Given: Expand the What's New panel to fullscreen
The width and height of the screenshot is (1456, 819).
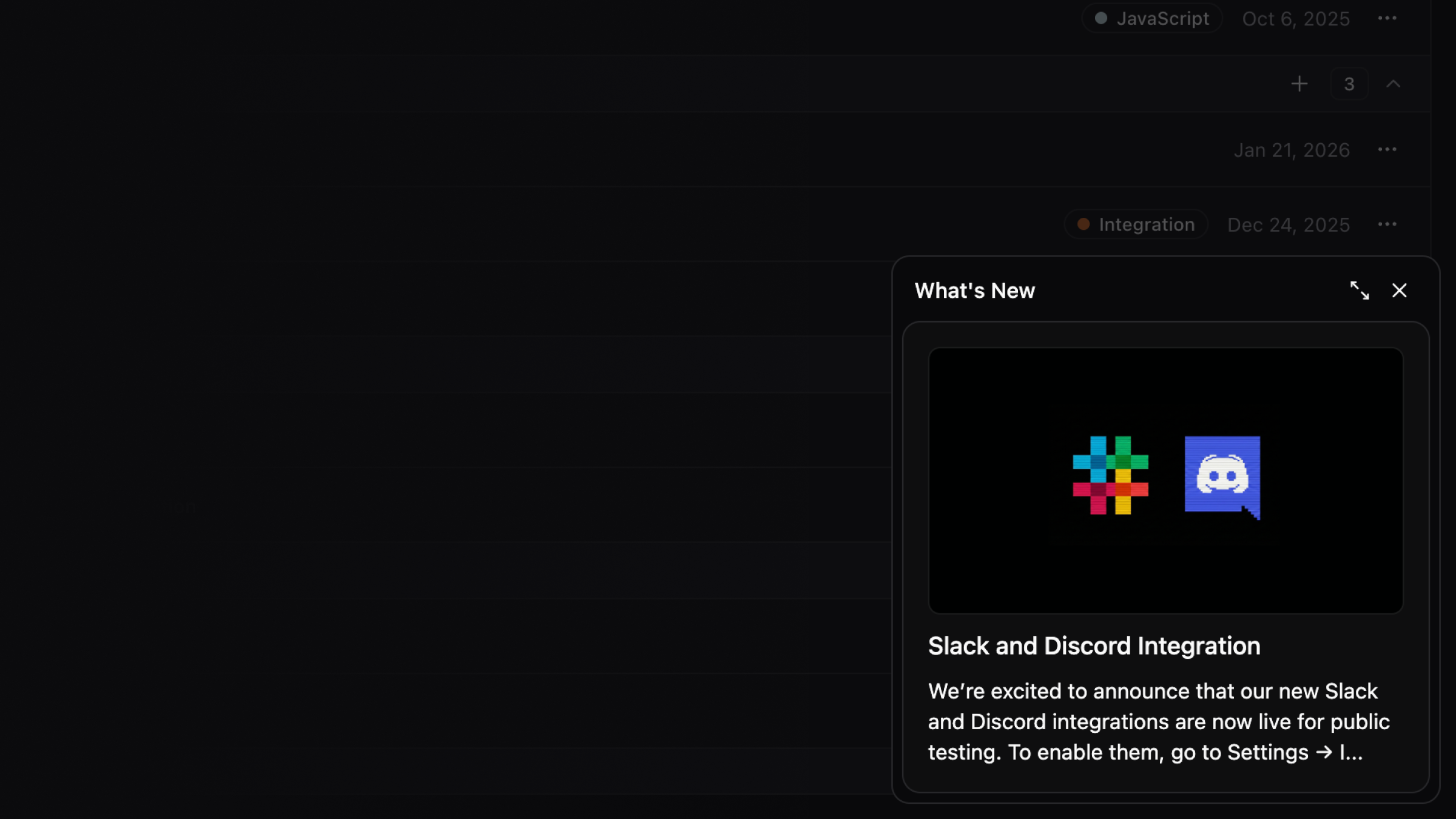Looking at the screenshot, I should coord(1359,291).
